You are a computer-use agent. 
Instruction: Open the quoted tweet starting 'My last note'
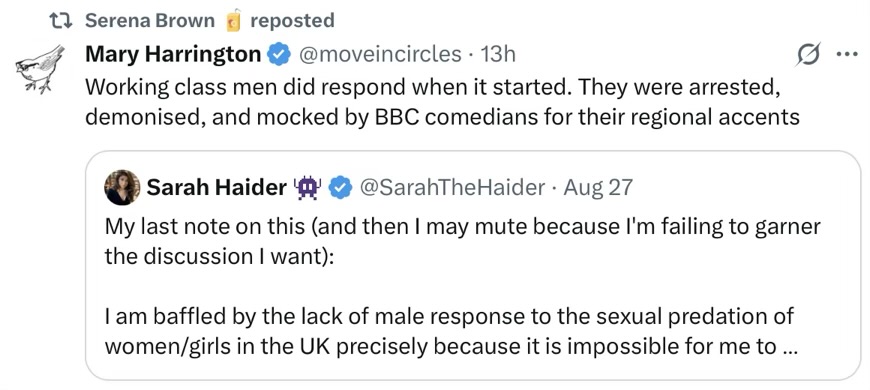pos(473,265)
